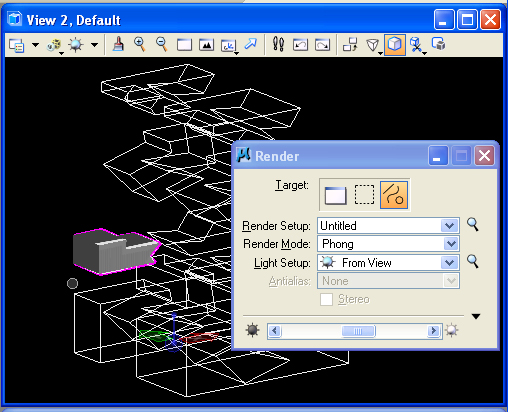The image size is (508, 412).
Task: Open the Render Setup dropdown
Action: click(449, 226)
